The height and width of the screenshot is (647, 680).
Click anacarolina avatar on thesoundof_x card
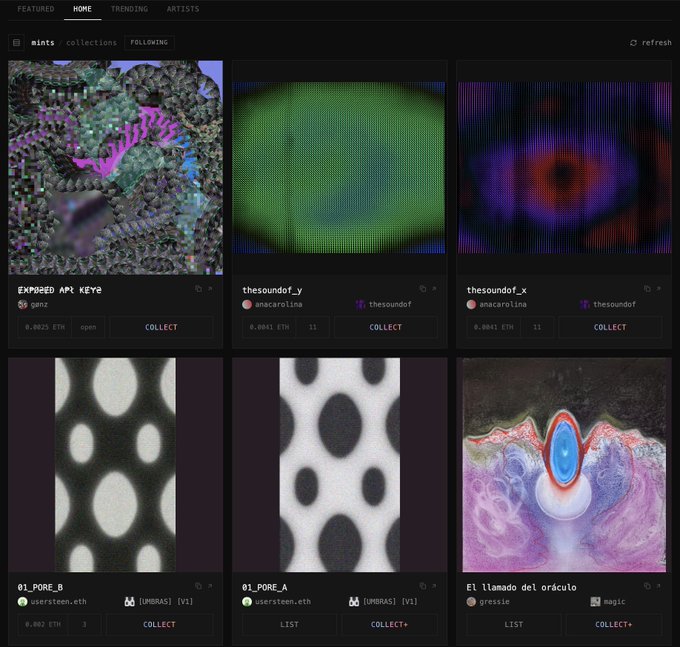coord(471,304)
